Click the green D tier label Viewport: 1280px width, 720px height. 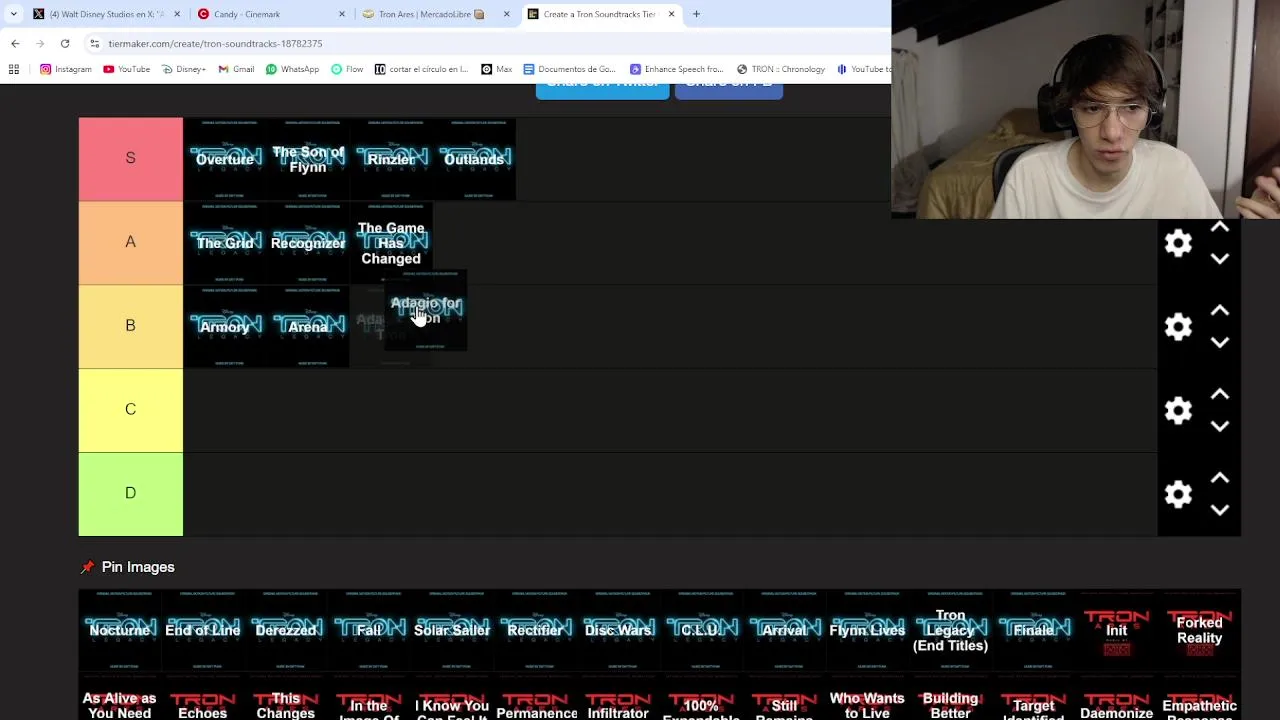click(131, 494)
